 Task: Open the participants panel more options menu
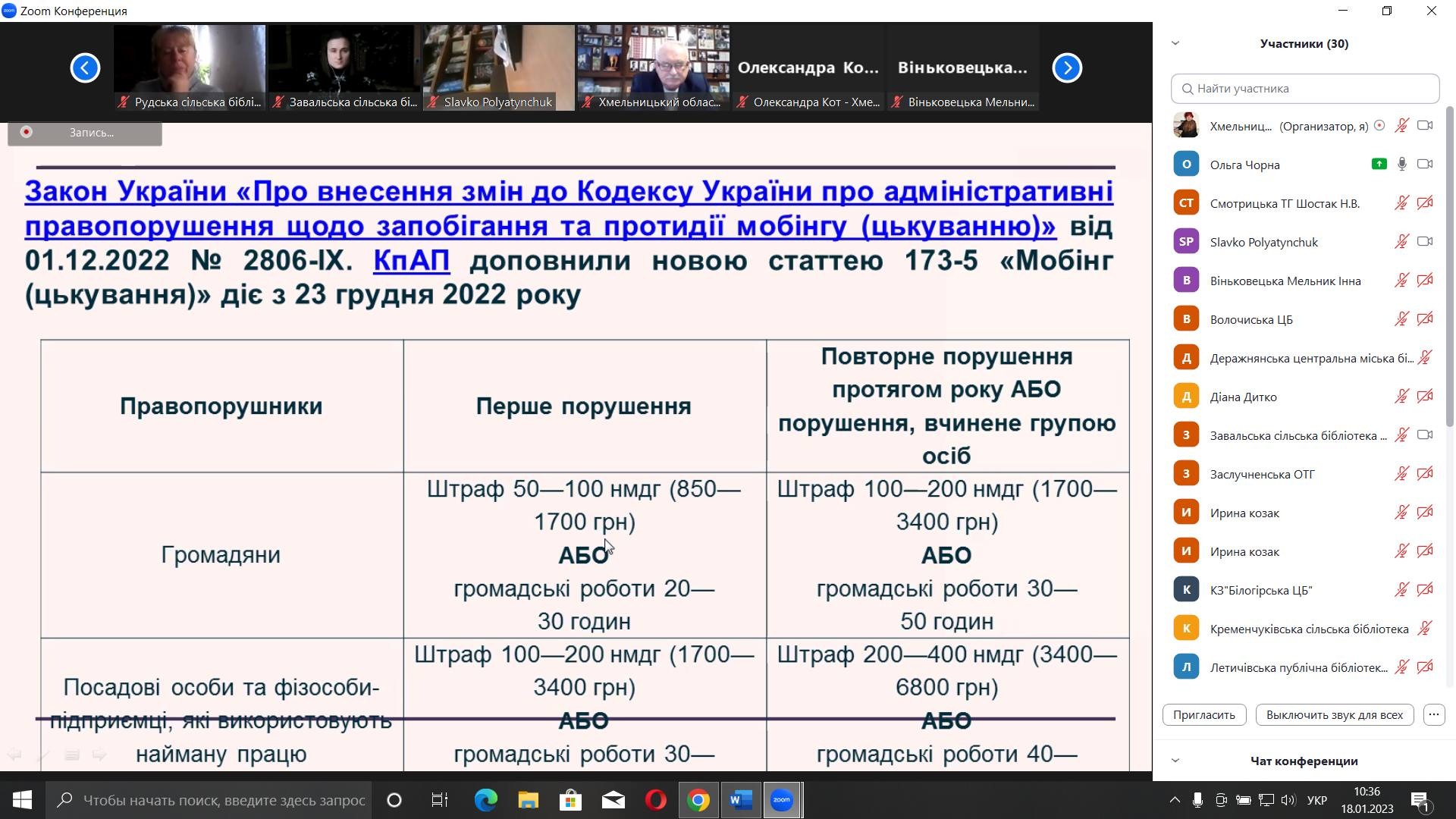pos(1433,714)
